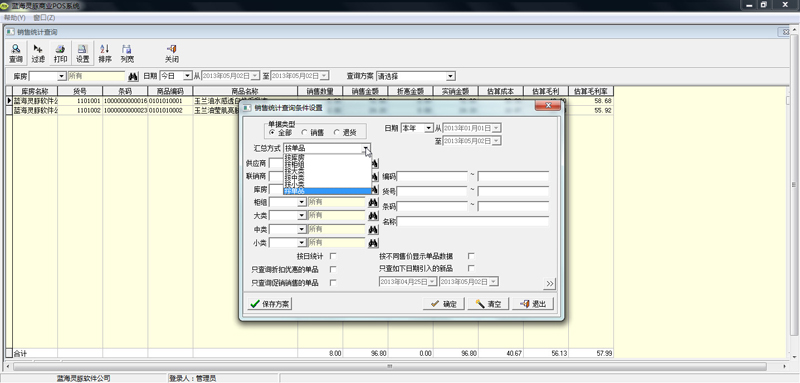The image size is (800, 383).
Task: Click the 查询 search toolbar icon
Action: (16, 54)
